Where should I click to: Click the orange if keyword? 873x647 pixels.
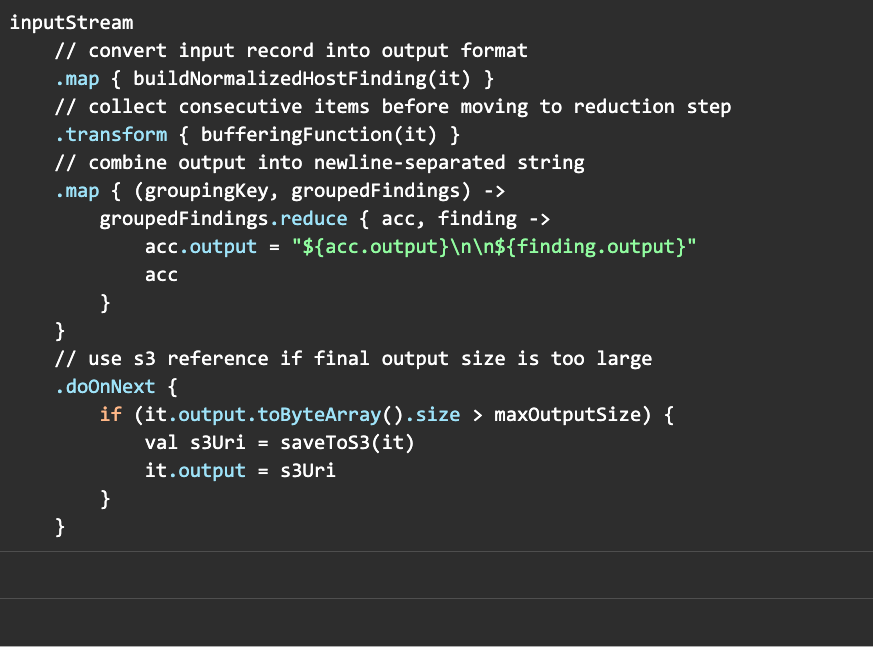(x=111, y=414)
